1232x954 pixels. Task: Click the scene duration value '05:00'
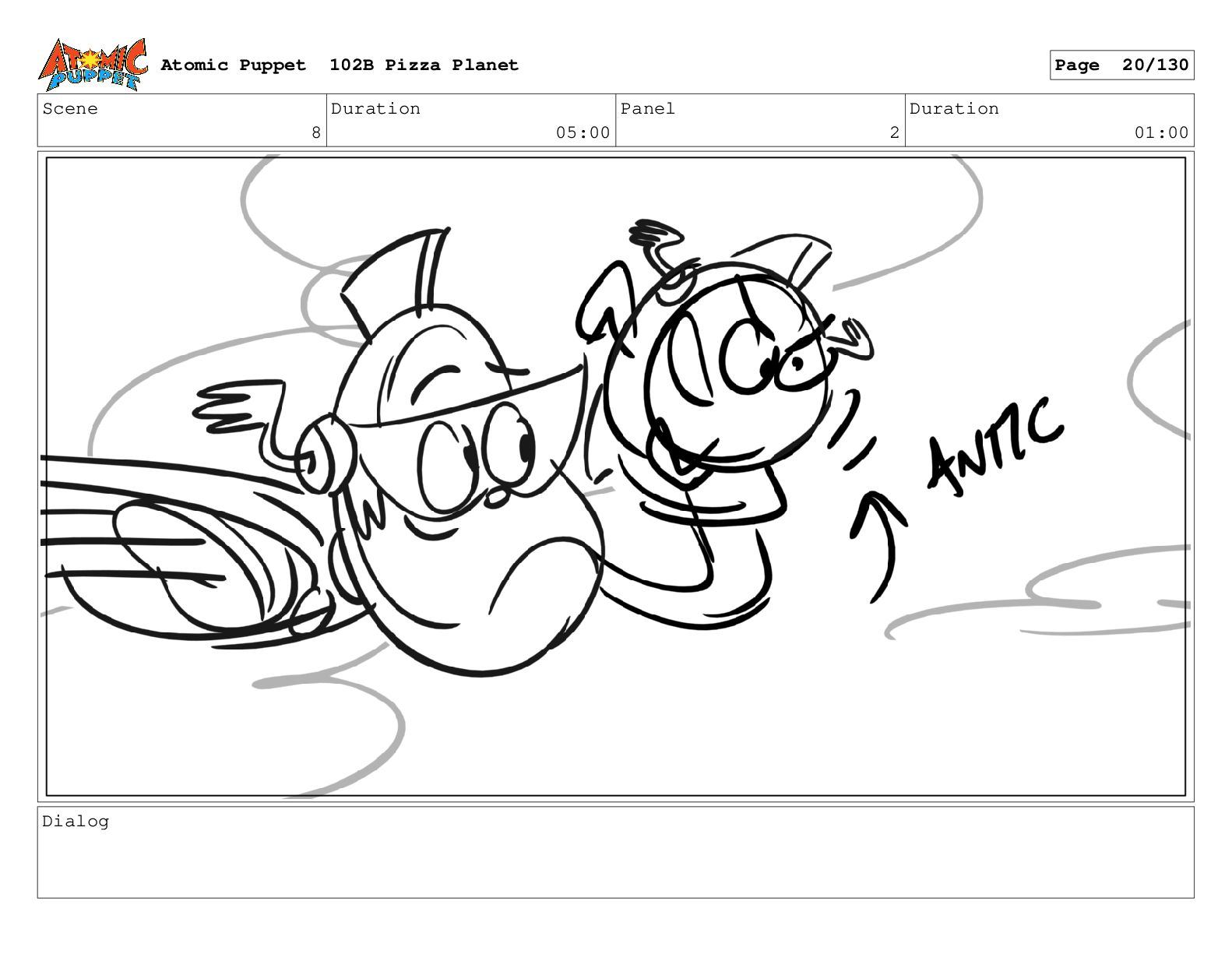(583, 133)
